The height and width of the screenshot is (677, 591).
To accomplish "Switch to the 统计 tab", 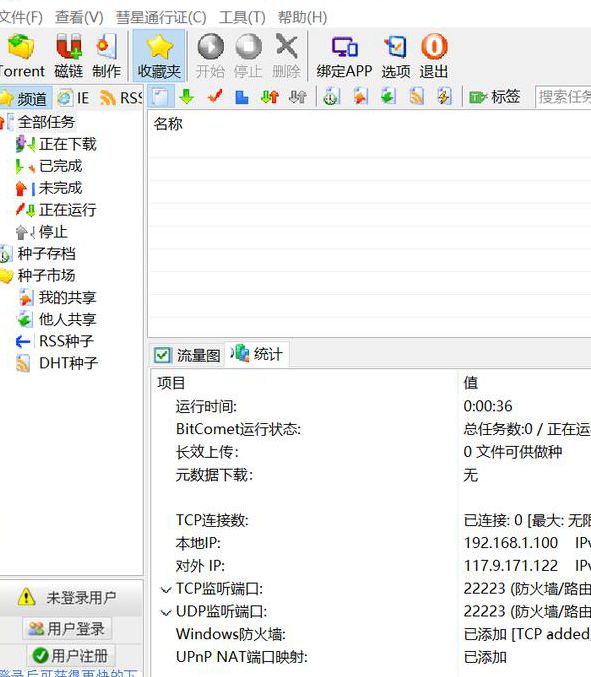I will 257,354.
